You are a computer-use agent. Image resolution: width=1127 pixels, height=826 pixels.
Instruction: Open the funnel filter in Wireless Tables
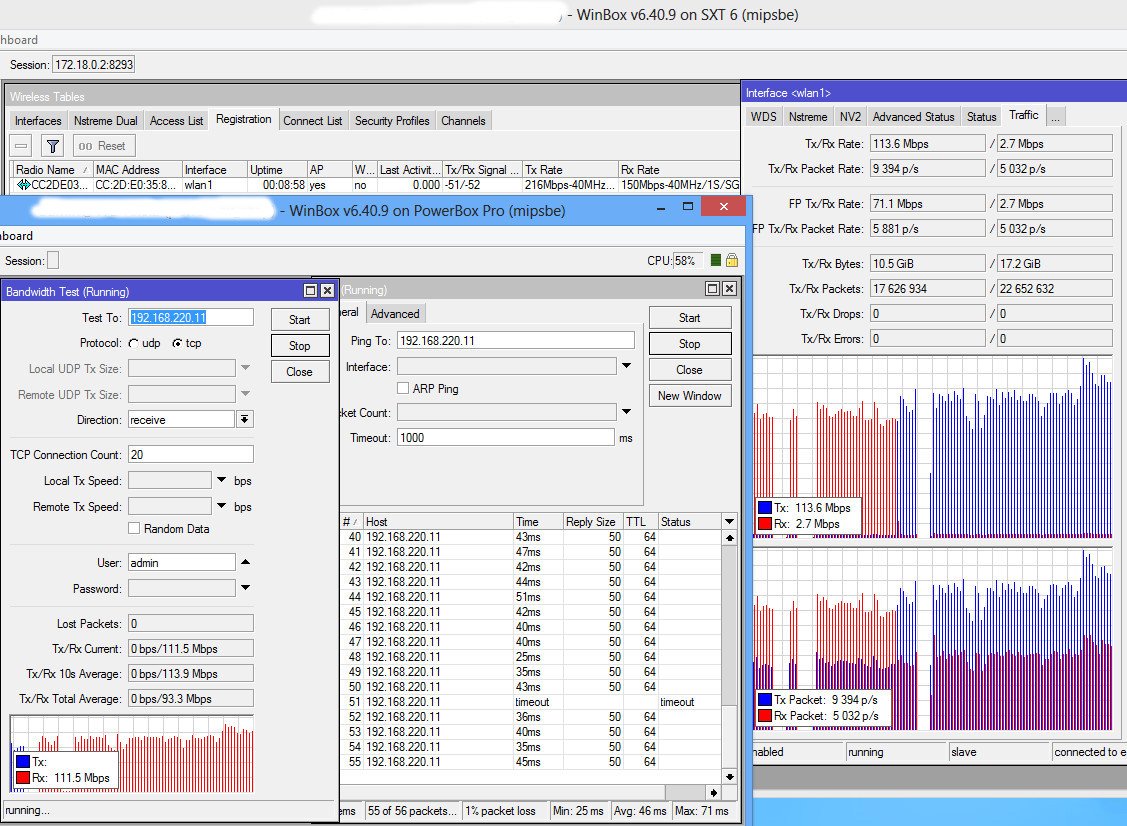pyautogui.click(x=52, y=146)
